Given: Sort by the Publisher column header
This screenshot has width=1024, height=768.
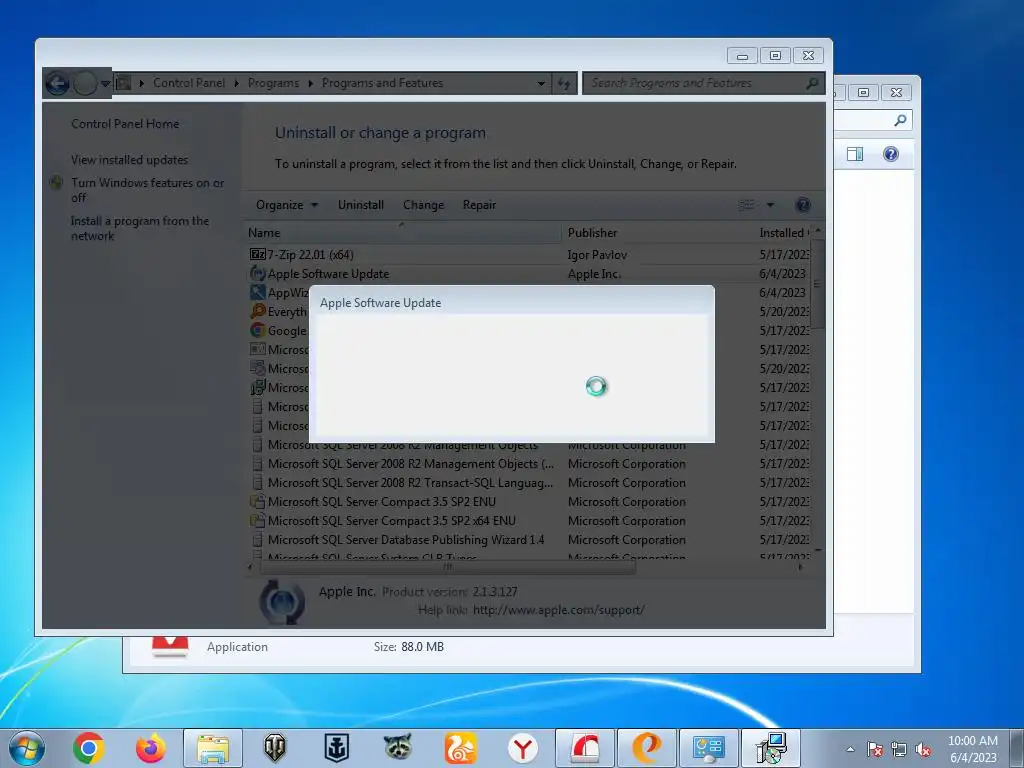Looking at the screenshot, I should 658,232.
